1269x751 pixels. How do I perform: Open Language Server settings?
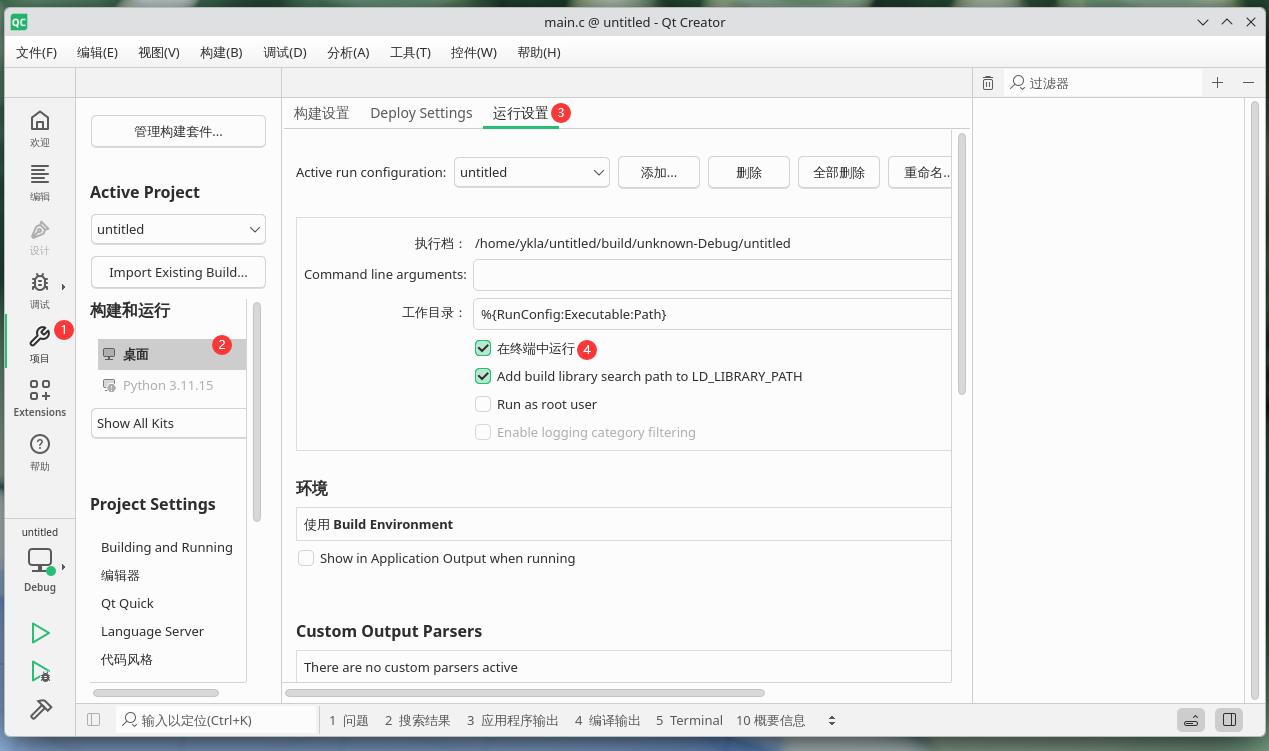152,631
